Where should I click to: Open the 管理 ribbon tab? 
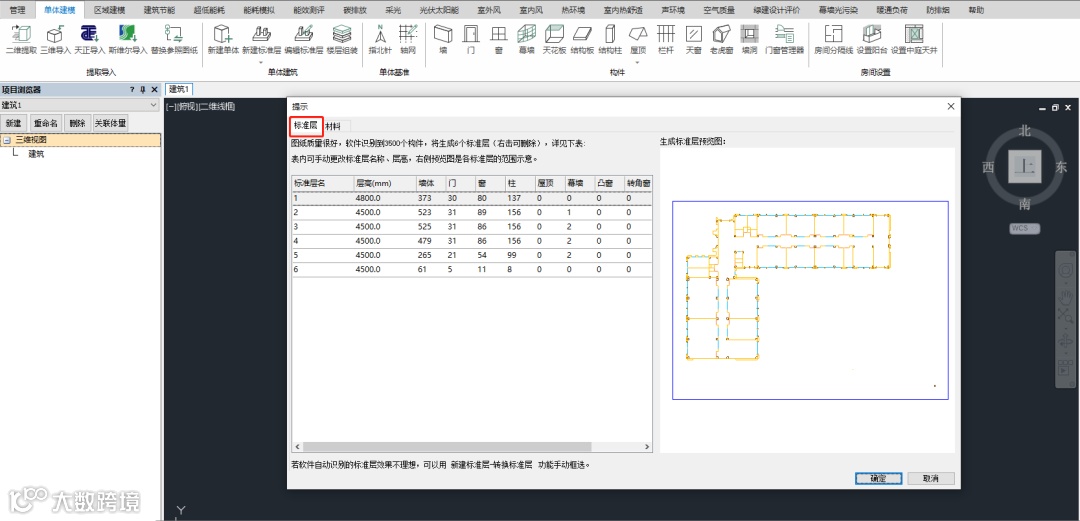[x=17, y=10]
